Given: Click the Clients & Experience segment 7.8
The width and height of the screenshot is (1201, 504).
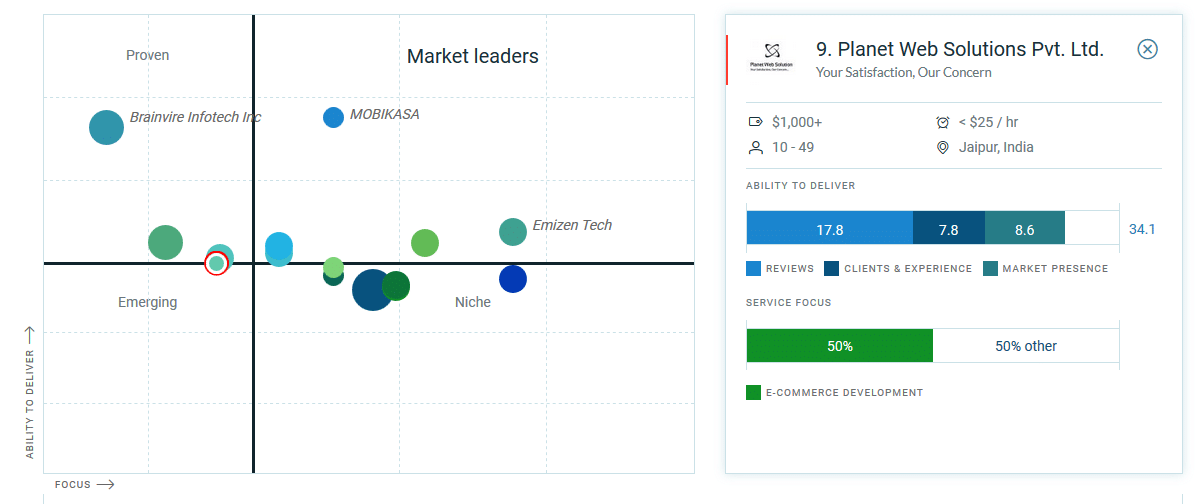Looking at the screenshot, I should pyautogui.click(x=949, y=228).
